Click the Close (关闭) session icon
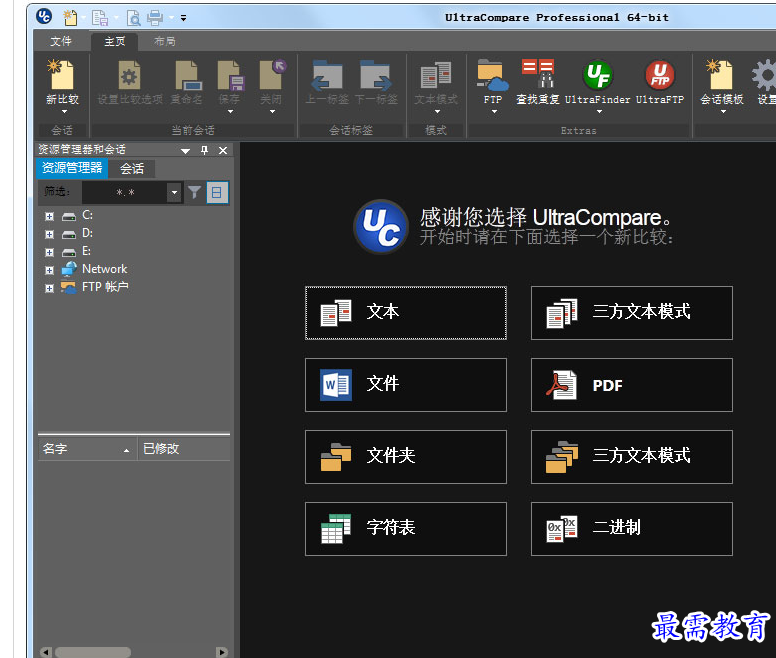Image resolution: width=776 pixels, height=658 pixels. click(272, 75)
